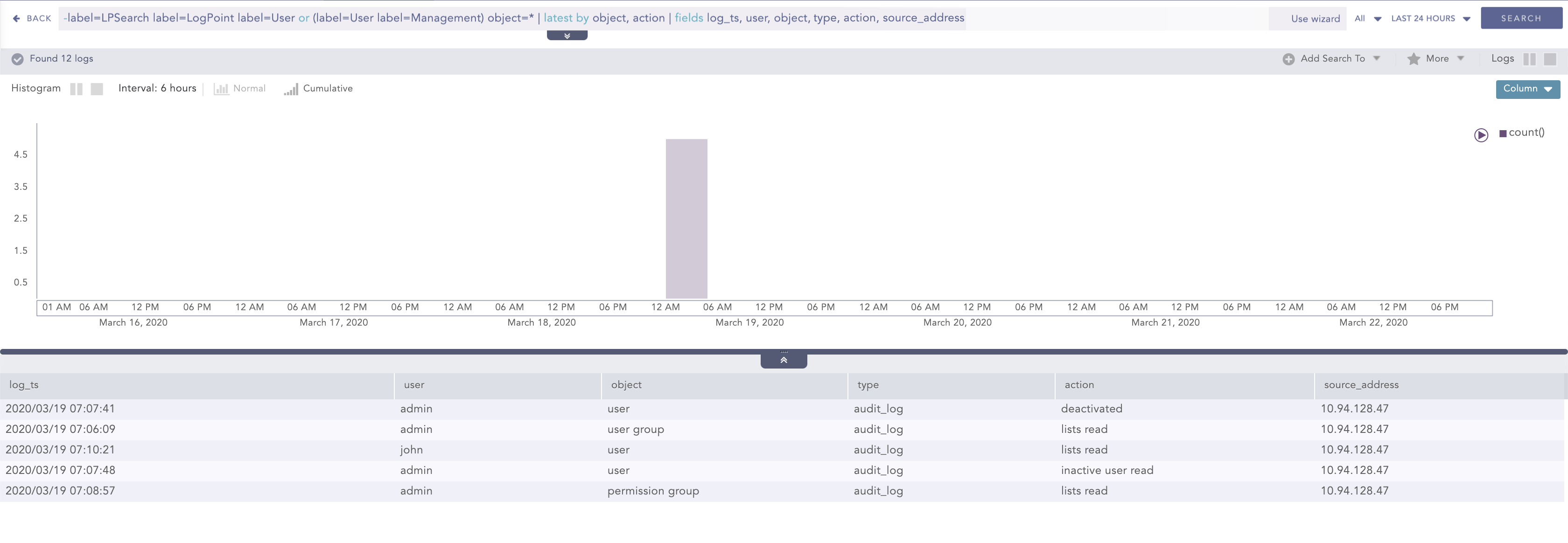Click the SEARCH button
1568x543 pixels.
pos(1521,18)
